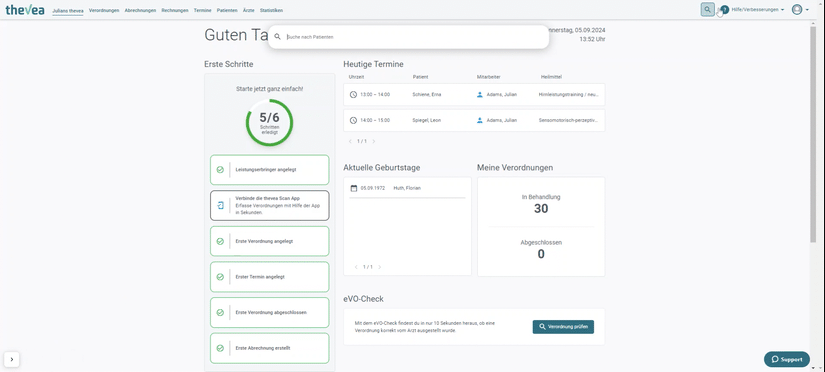This screenshot has width=825, height=372.
Task: Click the 'Verordnung prüfen' button
Action: 563,327
